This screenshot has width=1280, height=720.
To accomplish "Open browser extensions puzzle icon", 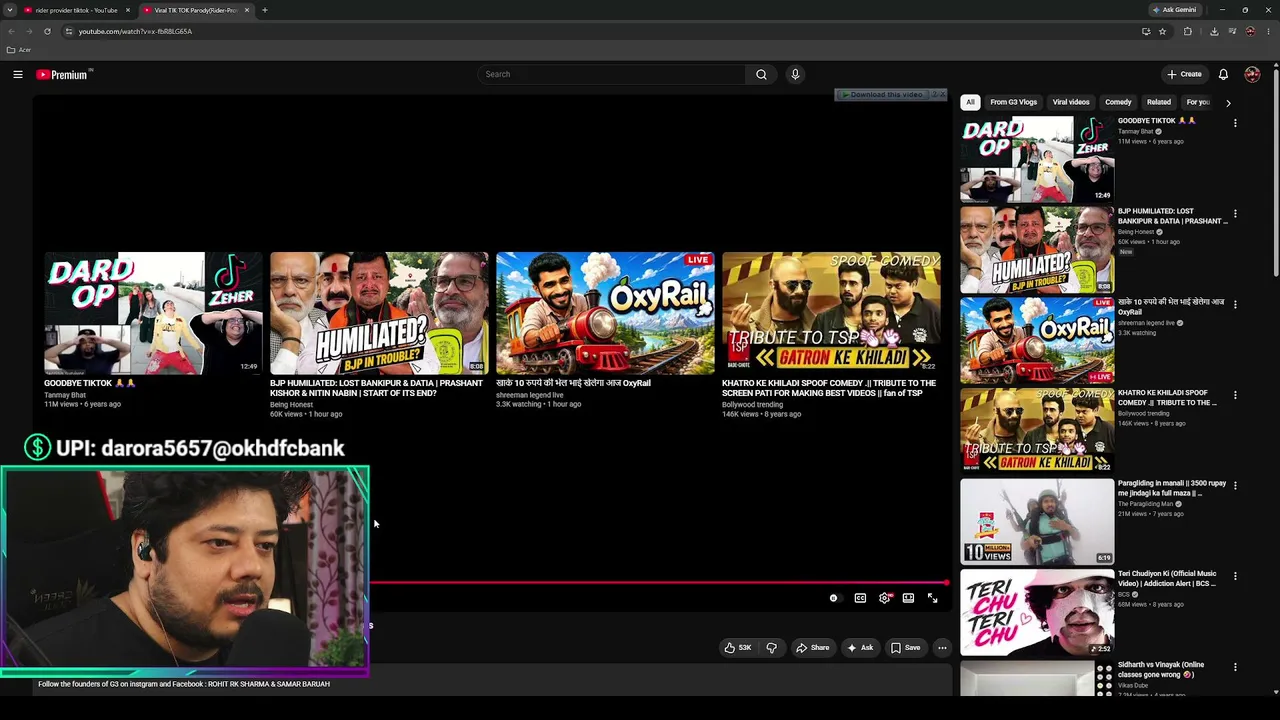I will tap(1188, 31).
